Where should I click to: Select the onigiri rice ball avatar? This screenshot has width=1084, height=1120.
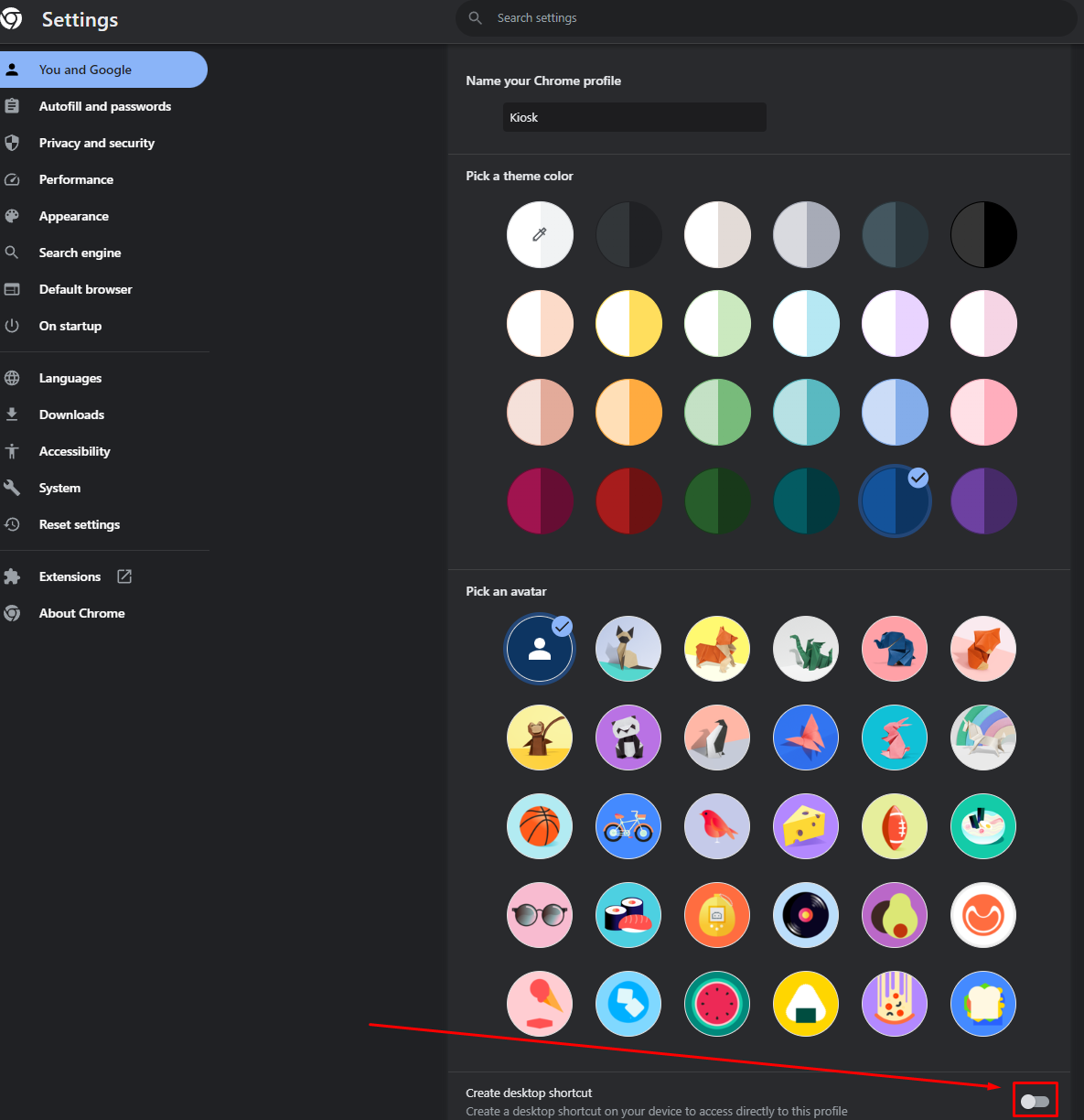(x=807, y=1005)
